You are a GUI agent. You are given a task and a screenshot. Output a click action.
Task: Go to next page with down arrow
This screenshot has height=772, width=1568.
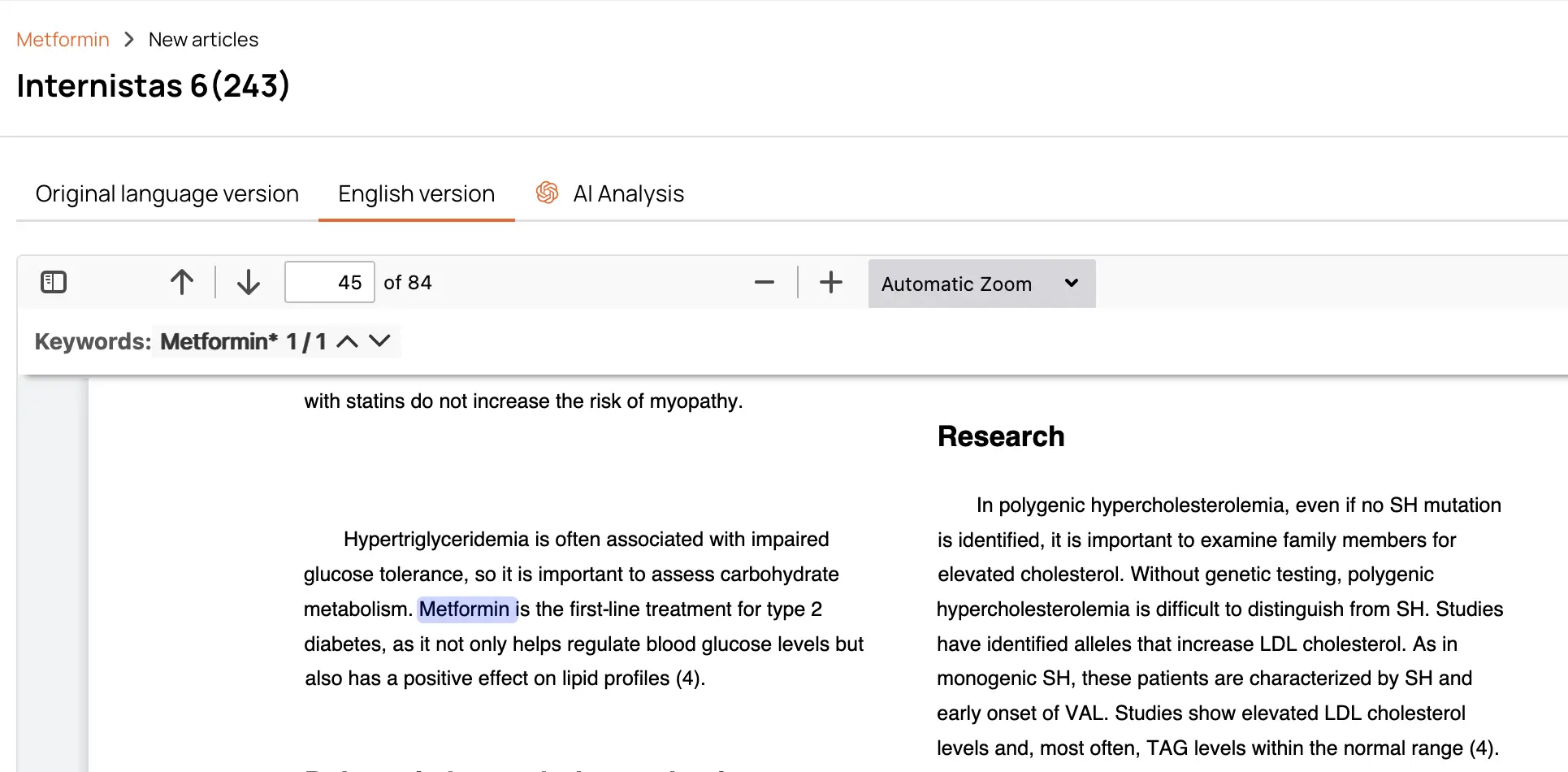[x=248, y=282]
